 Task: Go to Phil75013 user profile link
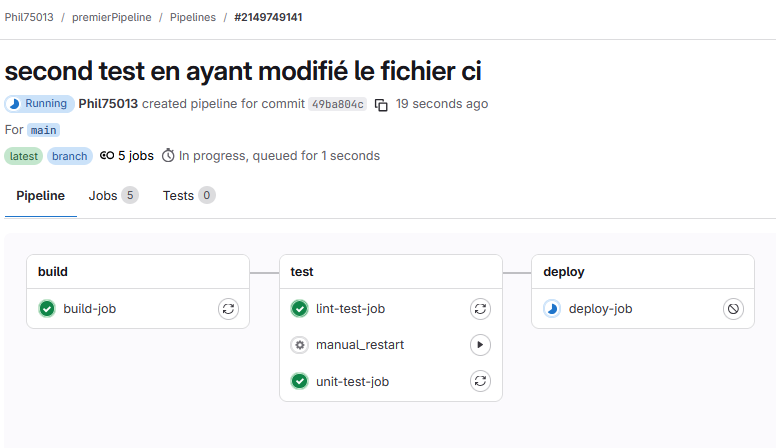coord(108,104)
